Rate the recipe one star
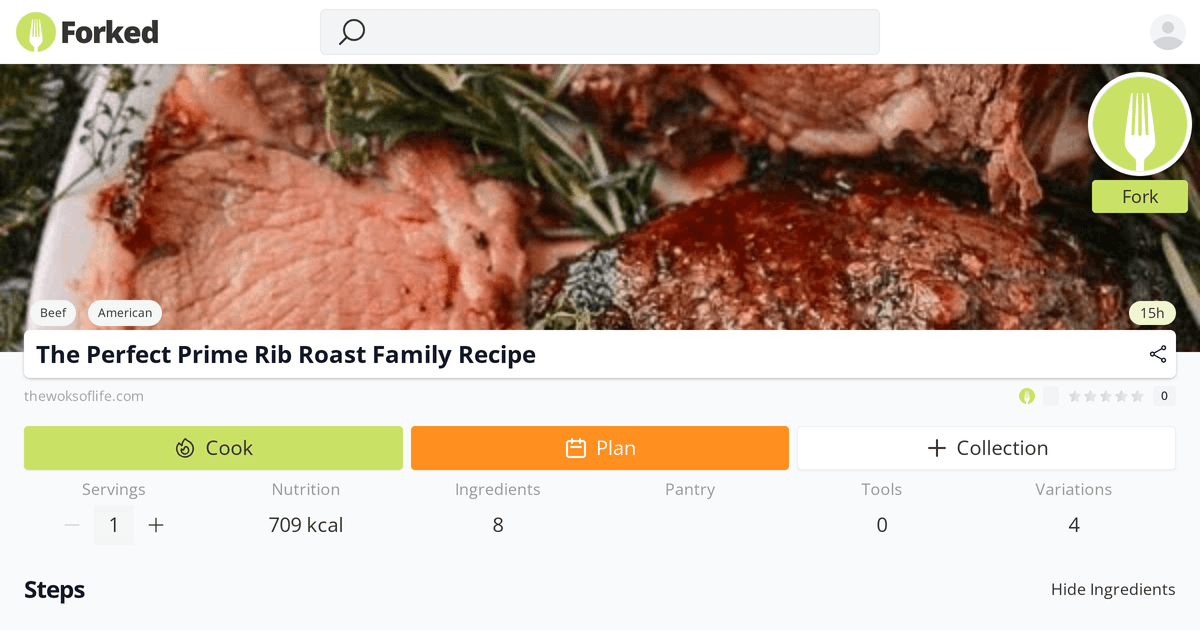Screen dimensions: 1200x630 pos(1075,396)
